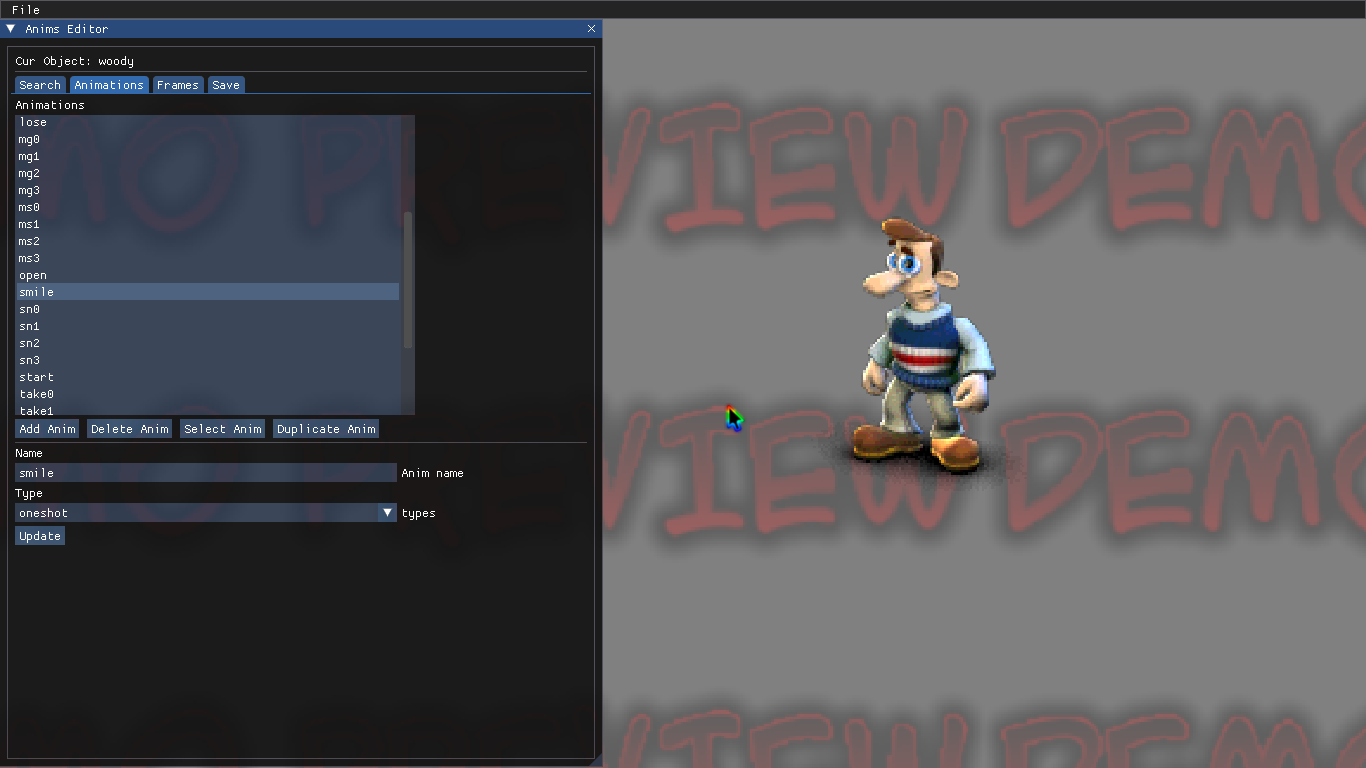Switch to the Frames tab
Image resolution: width=1366 pixels, height=768 pixels.
[x=178, y=85]
